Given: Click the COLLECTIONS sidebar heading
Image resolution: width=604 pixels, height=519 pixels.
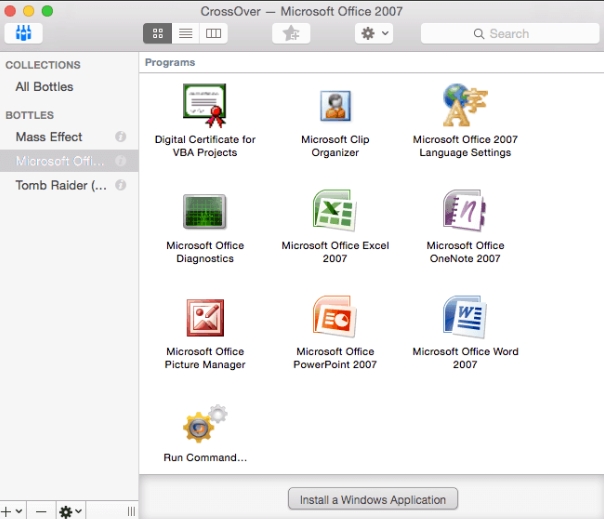Looking at the screenshot, I should pos(43,65).
